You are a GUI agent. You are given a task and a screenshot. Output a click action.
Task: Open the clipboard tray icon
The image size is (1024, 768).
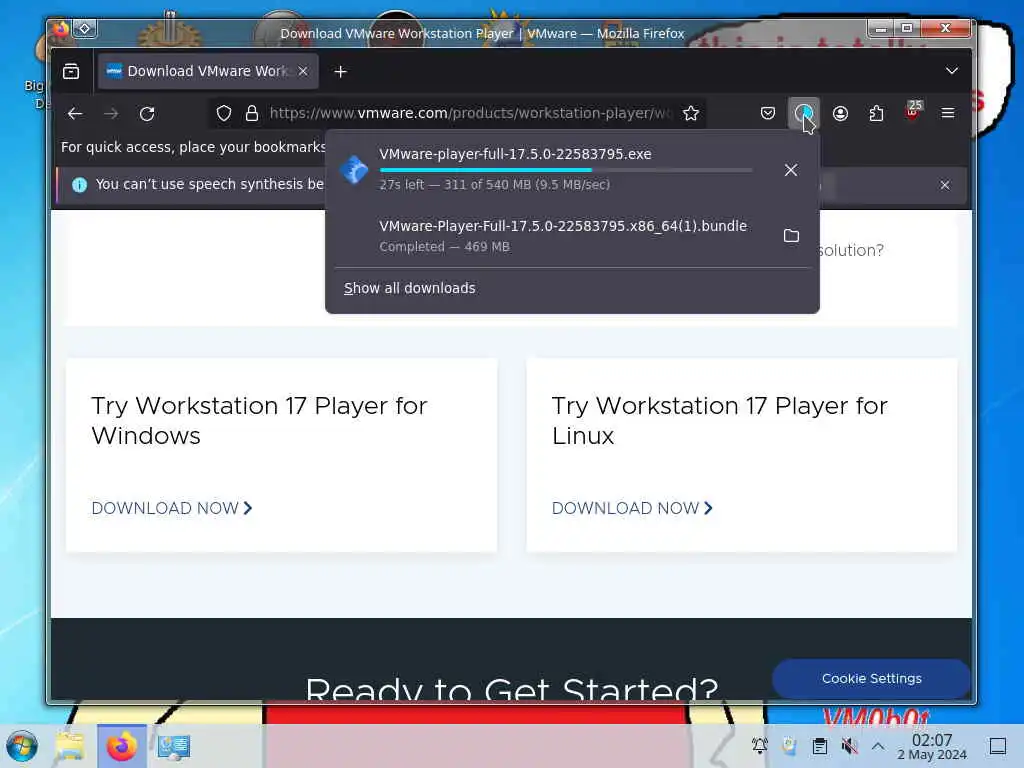(820, 745)
